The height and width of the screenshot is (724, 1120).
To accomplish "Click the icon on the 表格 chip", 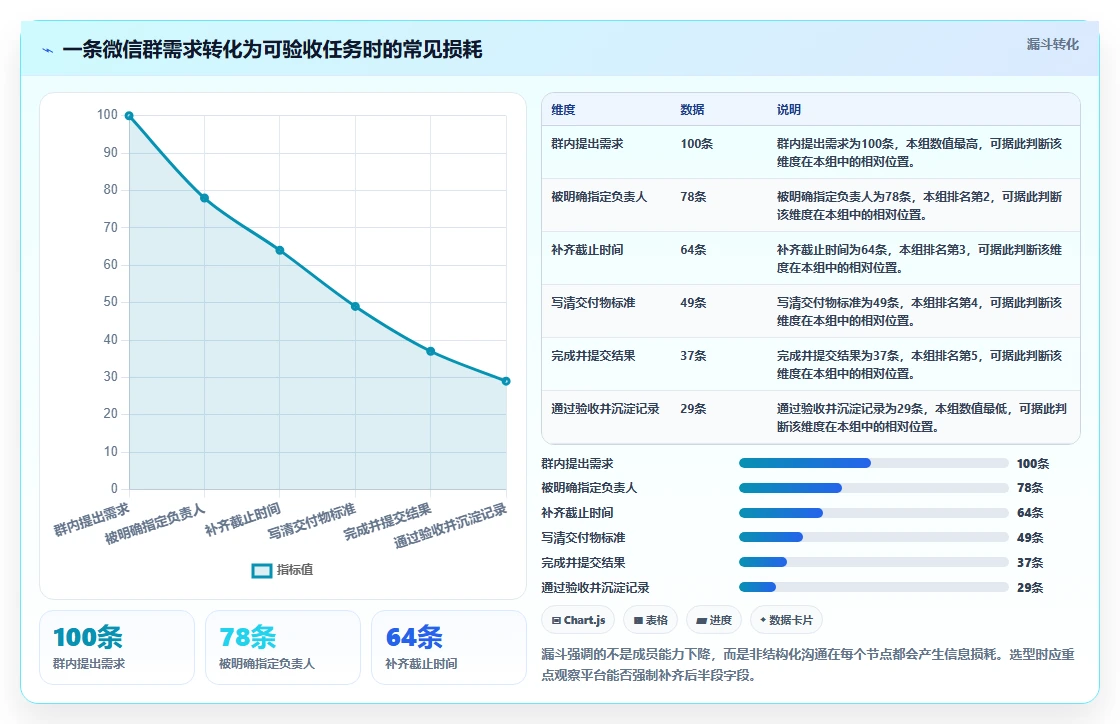I will coord(638,620).
